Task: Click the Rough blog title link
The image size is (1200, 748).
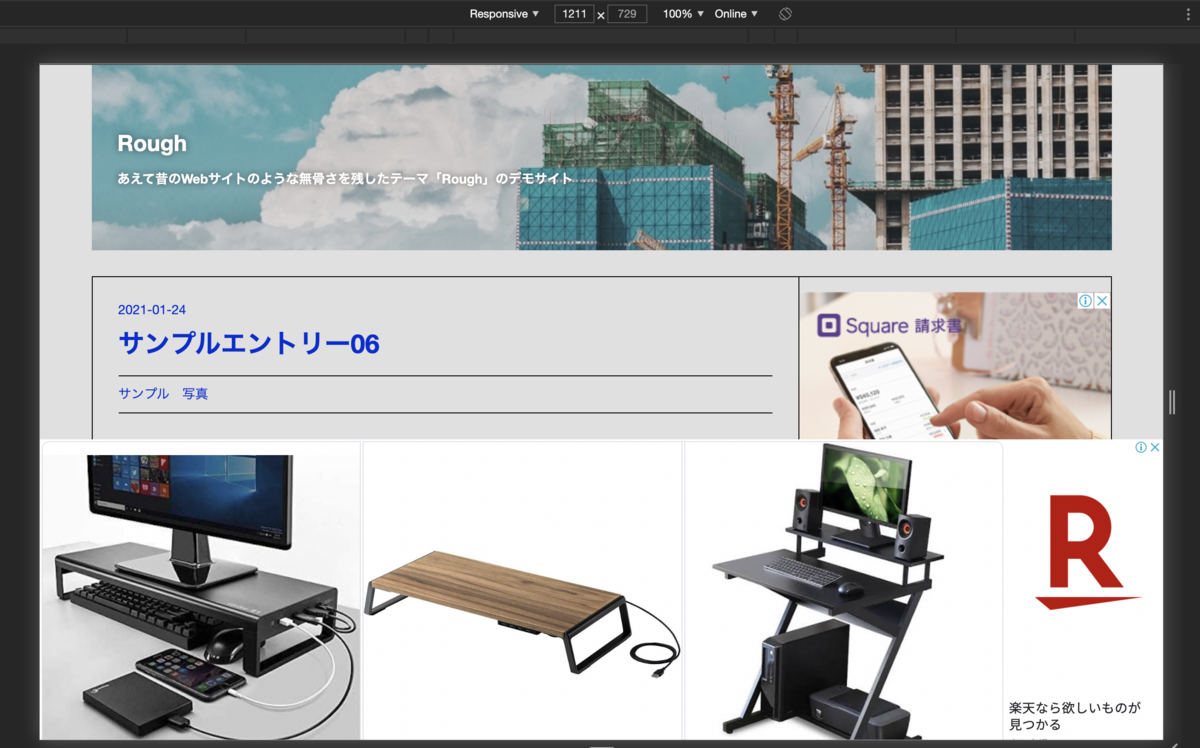Action: point(152,143)
